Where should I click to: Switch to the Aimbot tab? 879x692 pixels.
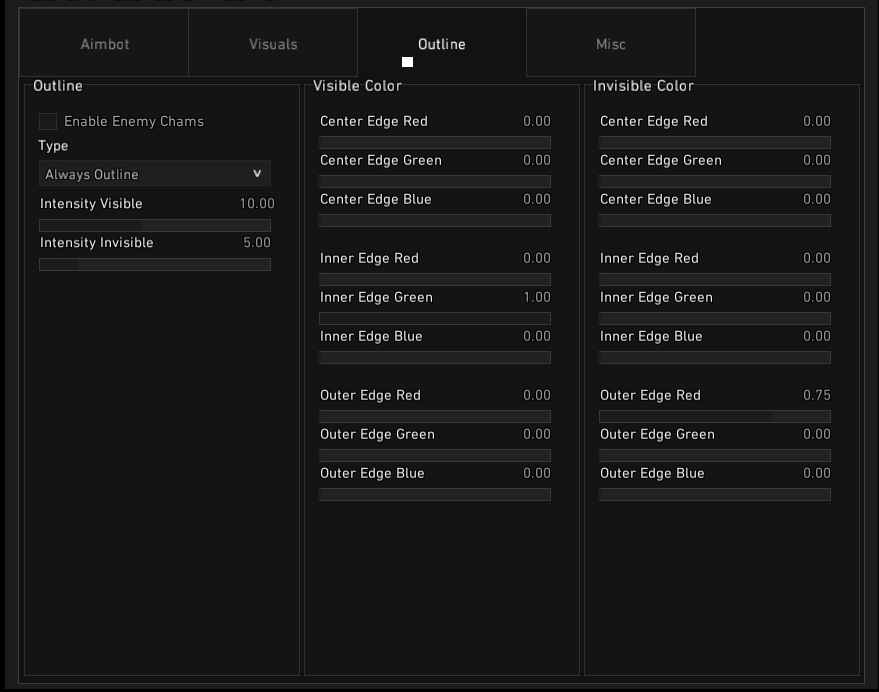click(x=105, y=44)
